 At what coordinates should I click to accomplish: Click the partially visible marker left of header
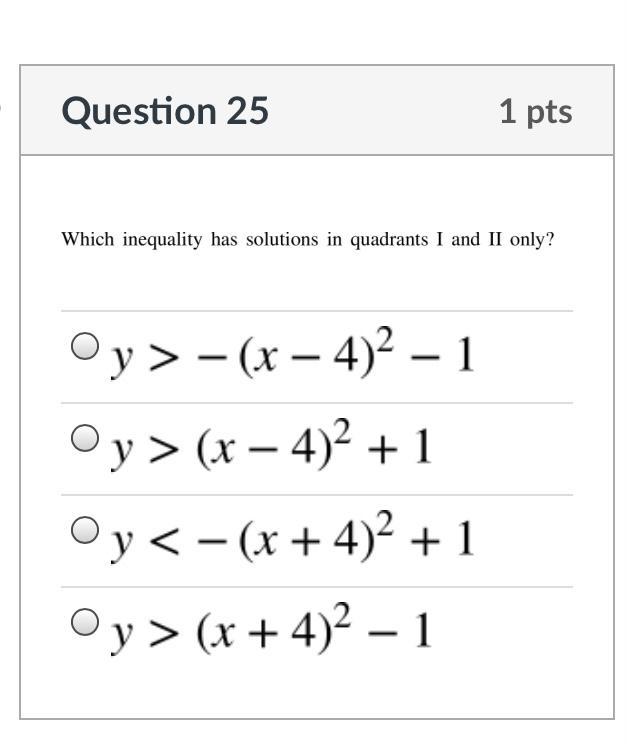click(x=3, y=104)
